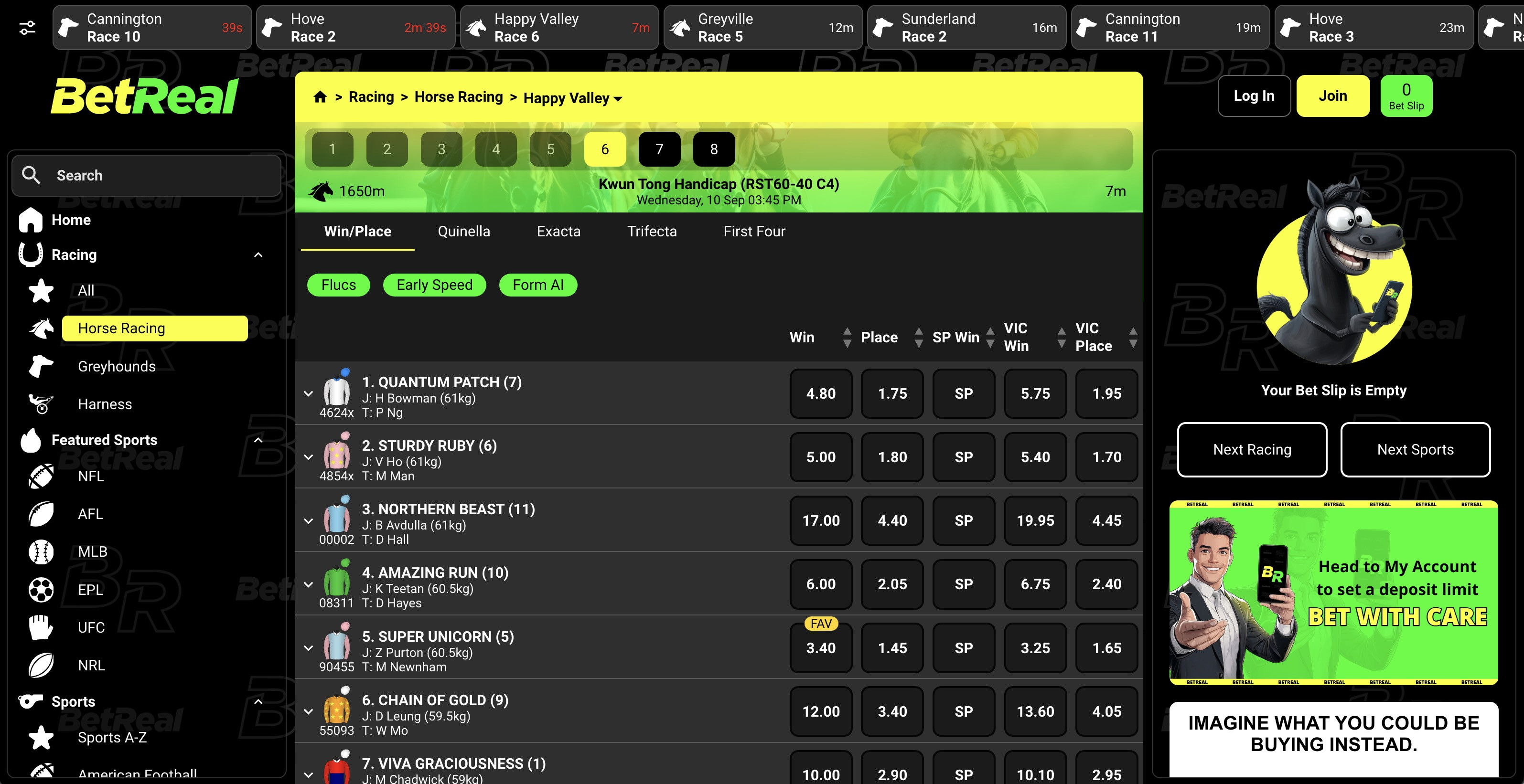Collapse the Featured Sports section
This screenshot has height=784, width=1524.
click(x=258, y=441)
